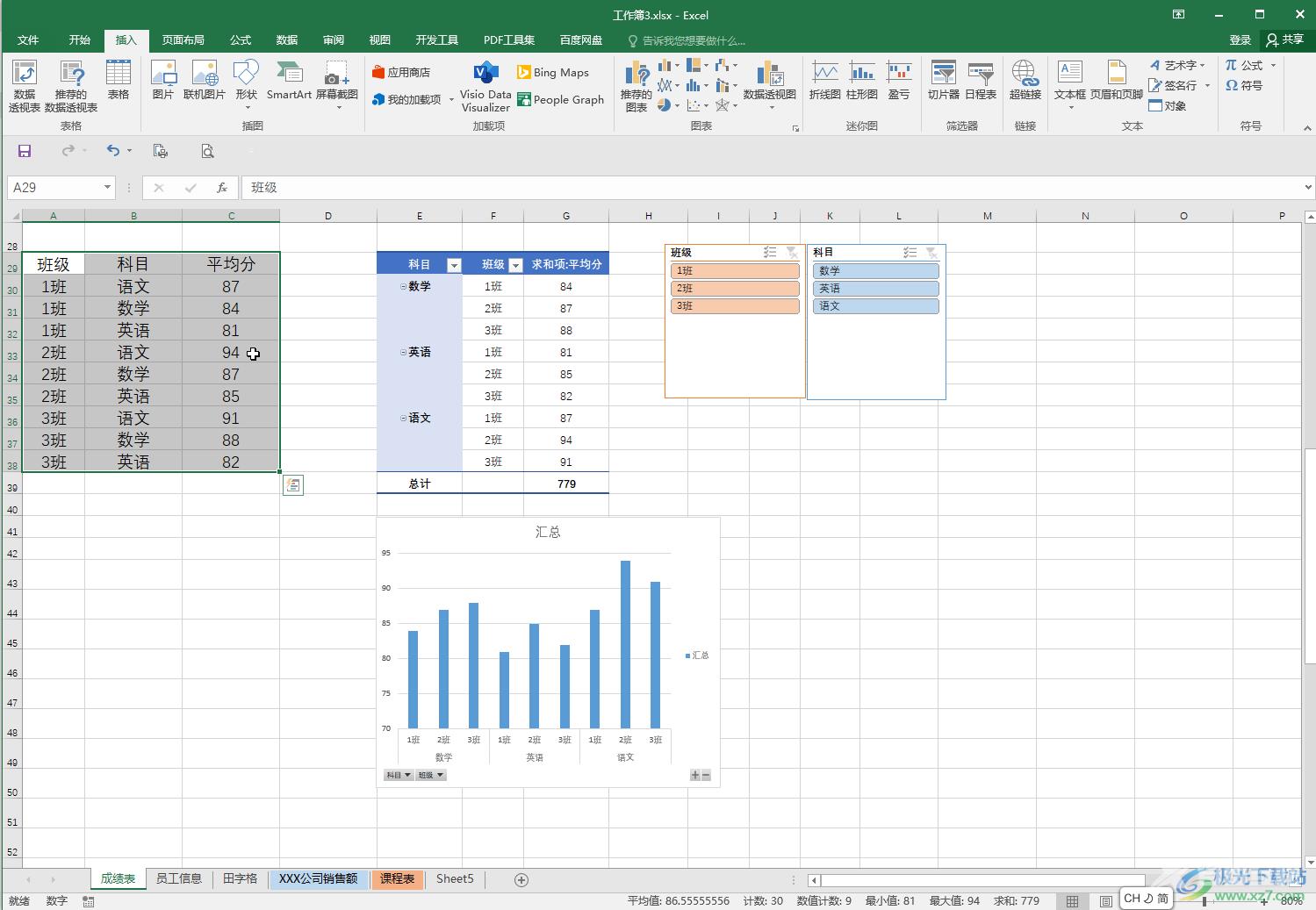
Task: Click the 登录 sign-in link
Action: 1240,40
